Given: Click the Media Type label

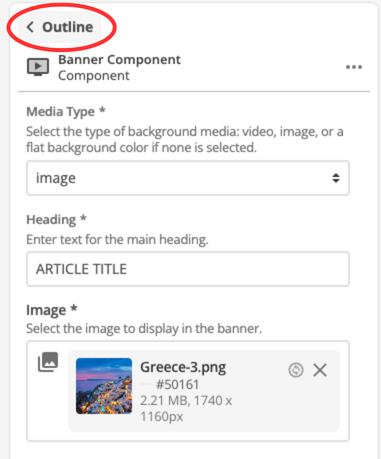Looking at the screenshot, I should 66,112.
